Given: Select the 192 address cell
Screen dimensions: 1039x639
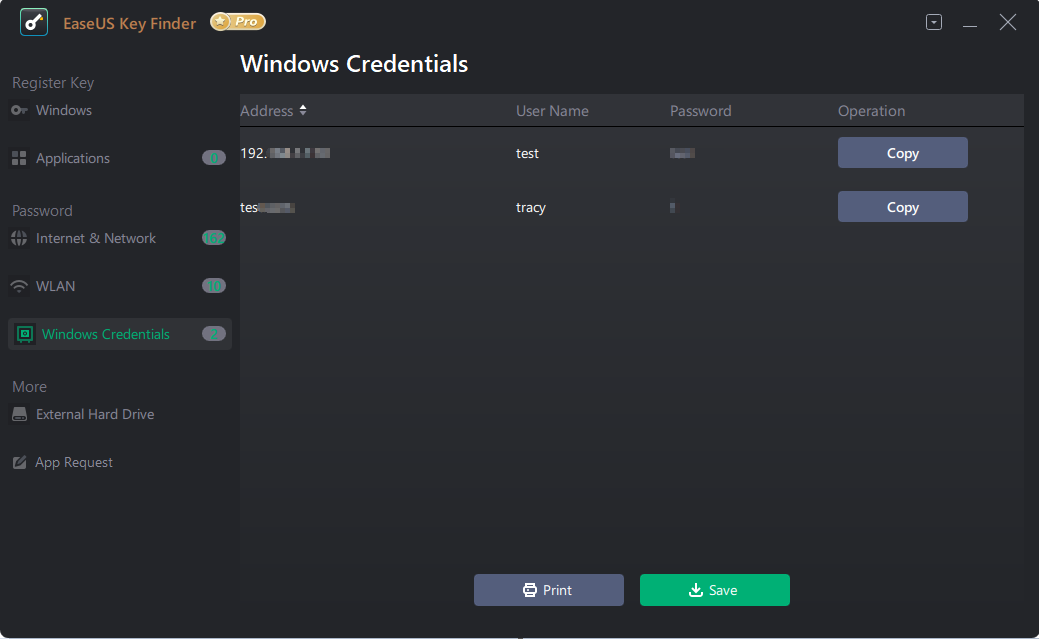Looking at the screenshot, I should coord(285,153).
